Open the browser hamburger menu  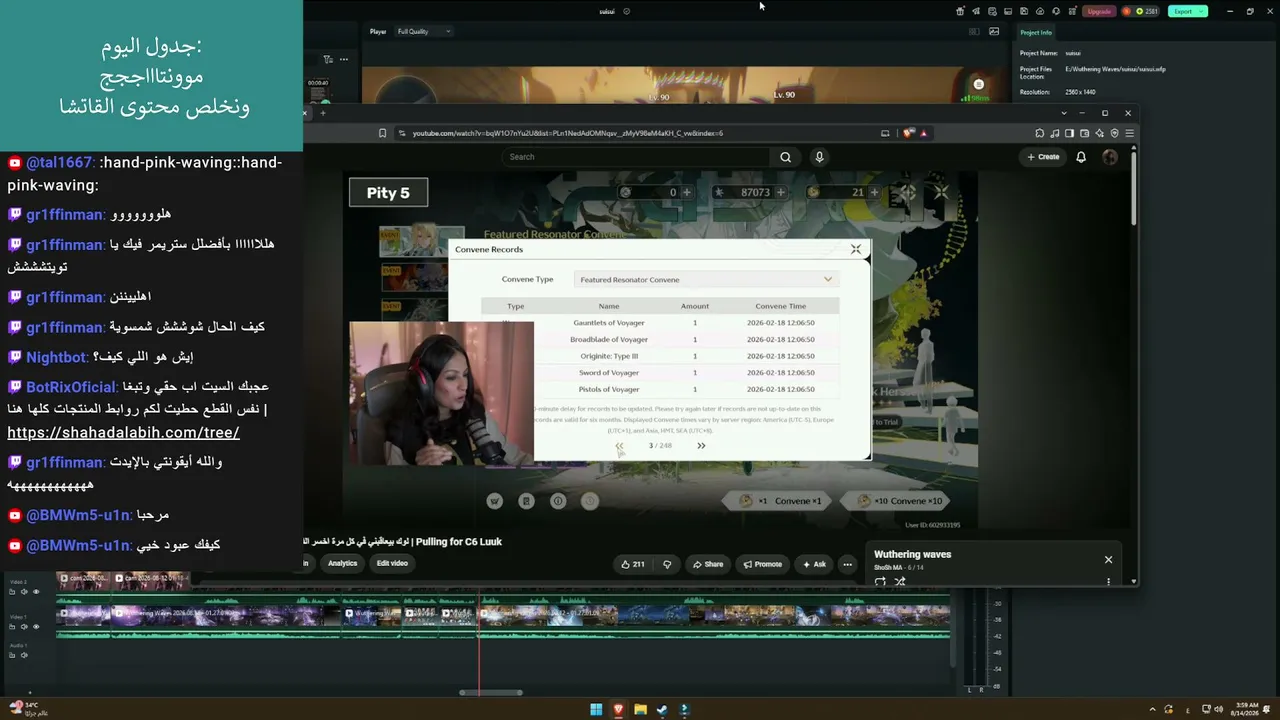point(1129,133)
